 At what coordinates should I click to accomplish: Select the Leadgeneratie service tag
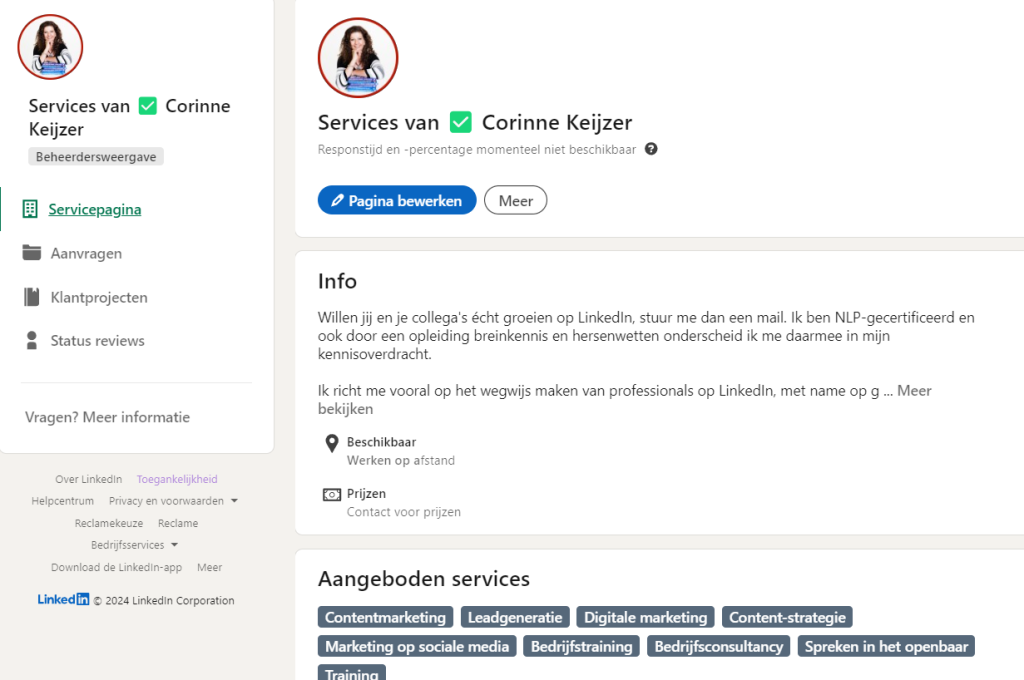coord(515,617)
